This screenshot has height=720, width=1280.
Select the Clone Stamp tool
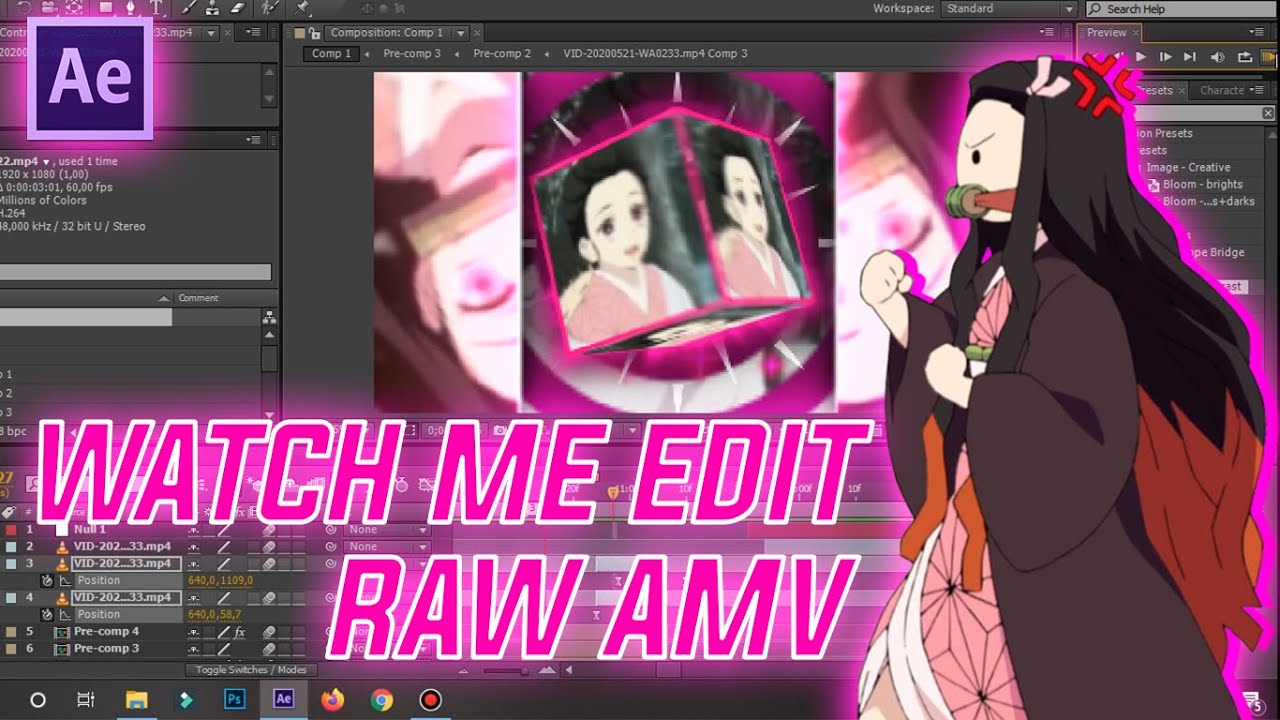(x=213, y=7)
